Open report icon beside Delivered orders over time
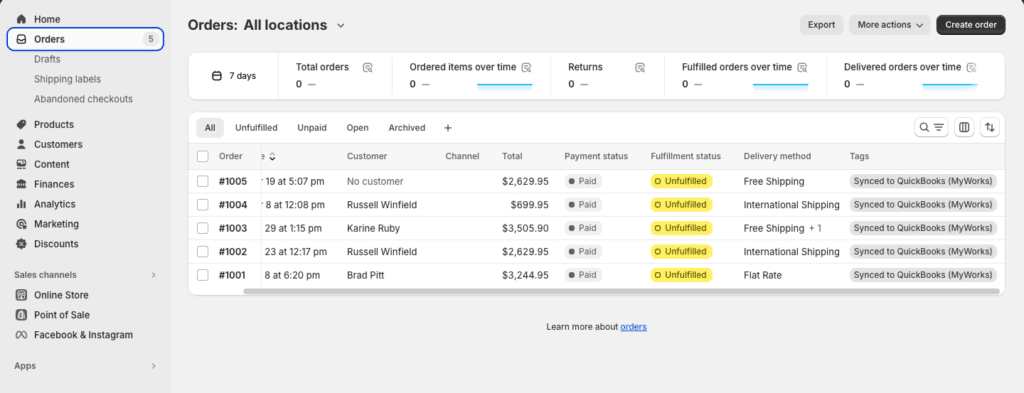Image resolution: width=1024 pixels, height=393 pixels. point(971,67)
